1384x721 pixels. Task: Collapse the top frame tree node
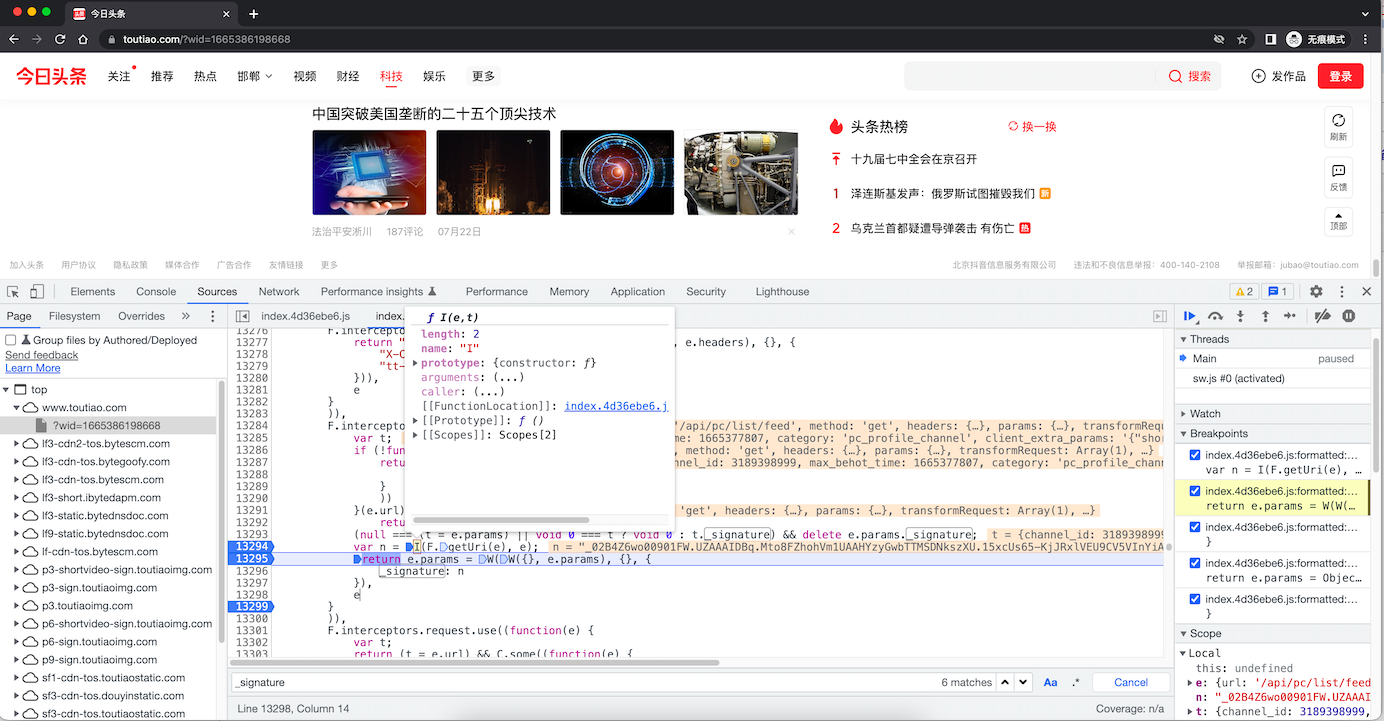(6, 390)
